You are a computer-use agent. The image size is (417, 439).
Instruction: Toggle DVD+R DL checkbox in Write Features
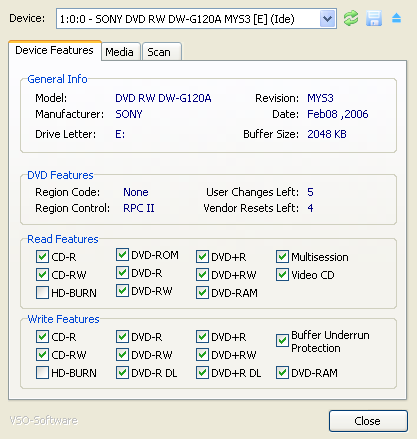coord(202,373)
